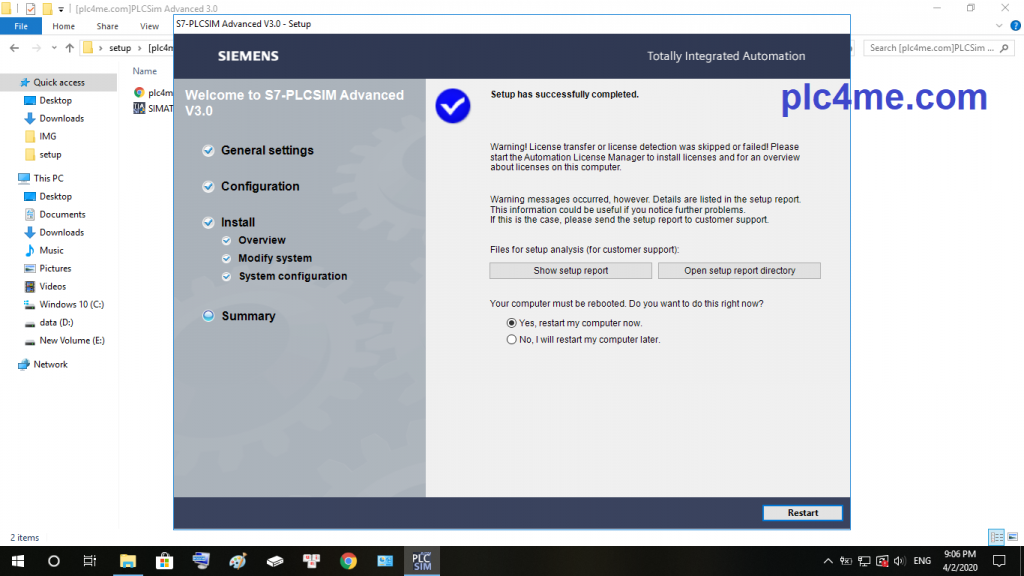Show hidden system tray icons
This screenshot has width=1024, height=576.
pyautogui.click(x=829, y=561)
